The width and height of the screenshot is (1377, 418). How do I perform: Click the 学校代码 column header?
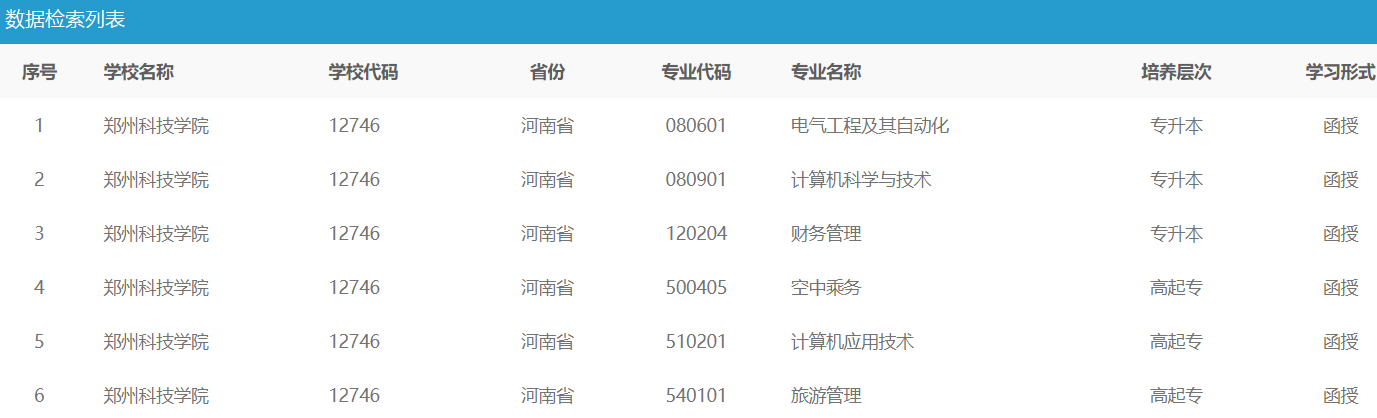[363, 72]
